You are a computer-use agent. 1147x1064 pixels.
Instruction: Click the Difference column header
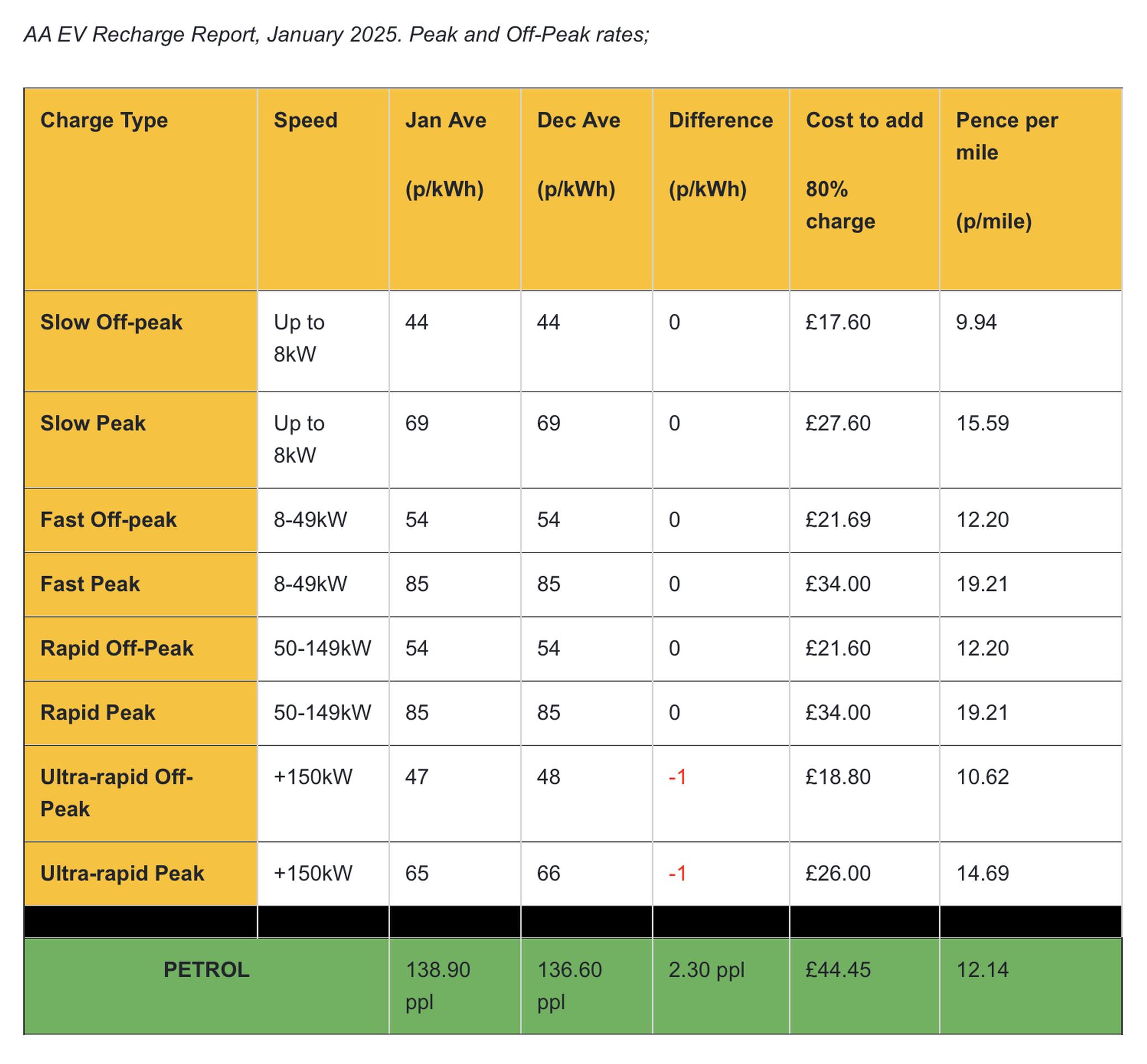tap(720, 120)
